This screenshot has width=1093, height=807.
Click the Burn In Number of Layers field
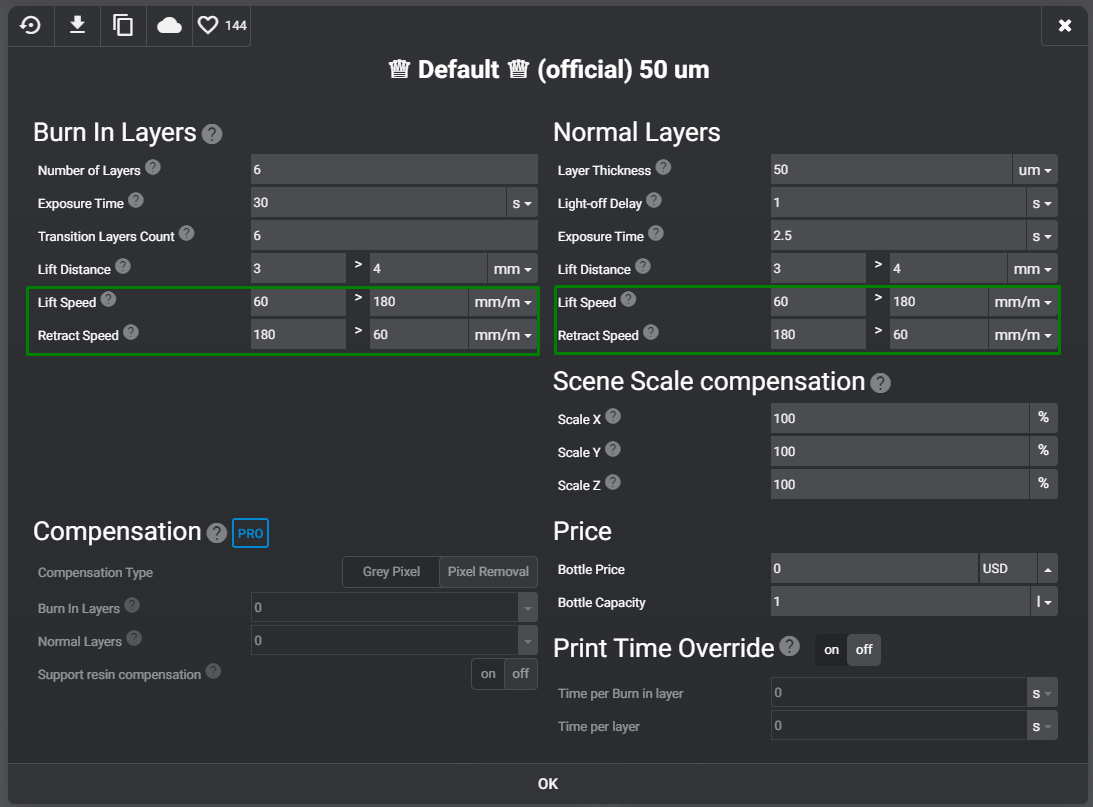[394, 170]
